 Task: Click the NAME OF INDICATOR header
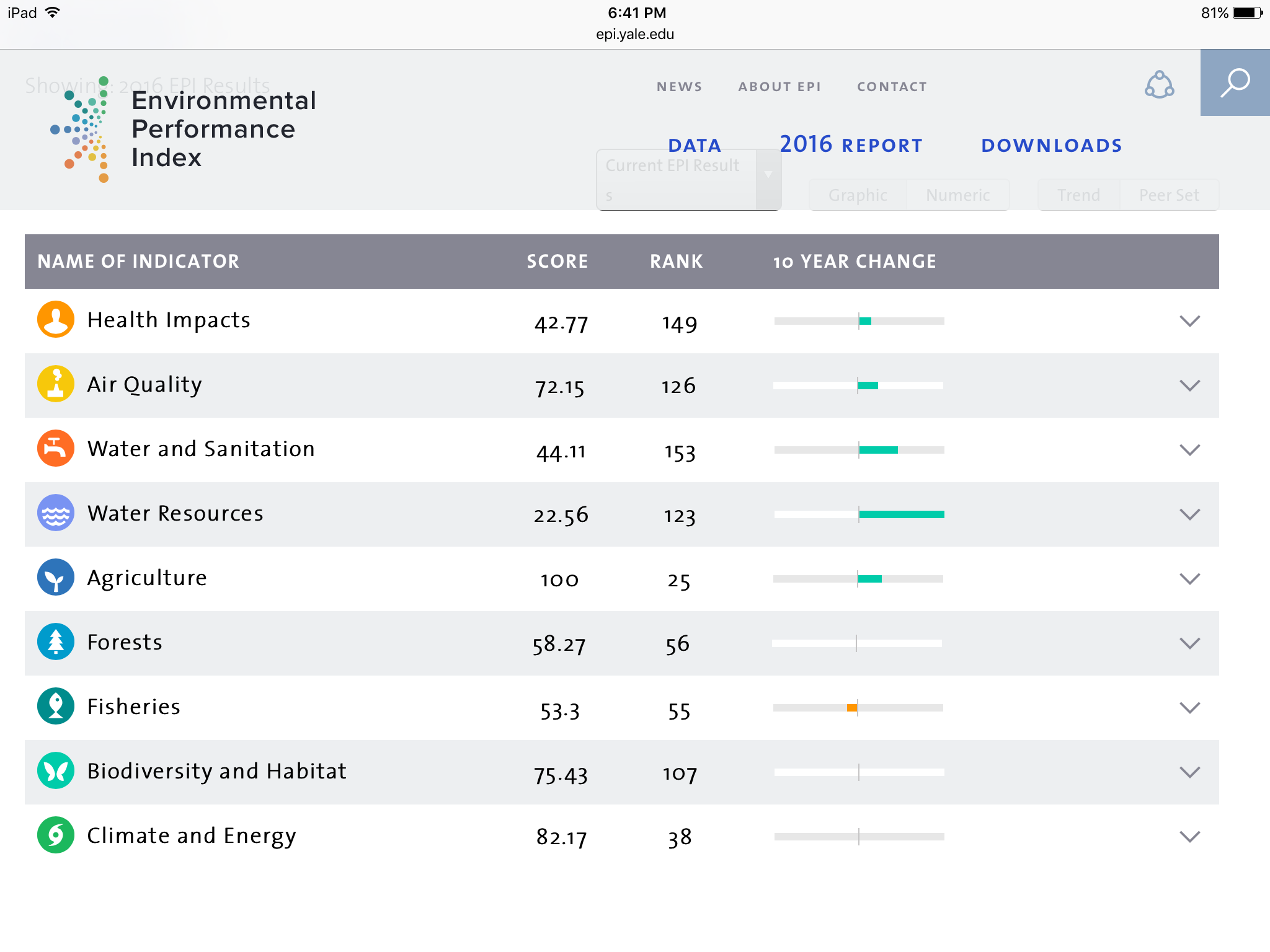[x=138, y=262]
